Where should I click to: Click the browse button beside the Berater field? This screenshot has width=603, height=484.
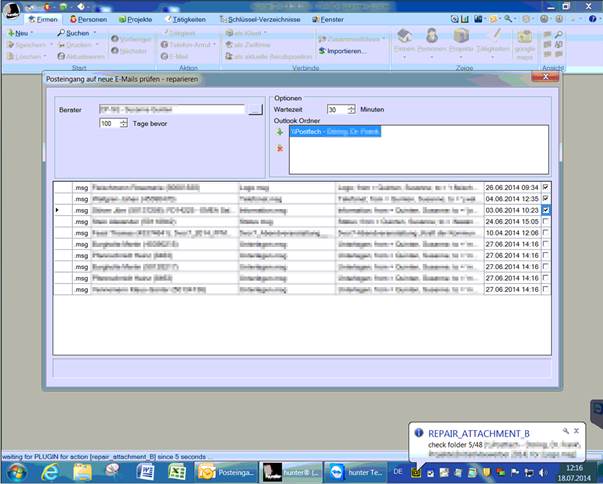(x=254, y=109)
